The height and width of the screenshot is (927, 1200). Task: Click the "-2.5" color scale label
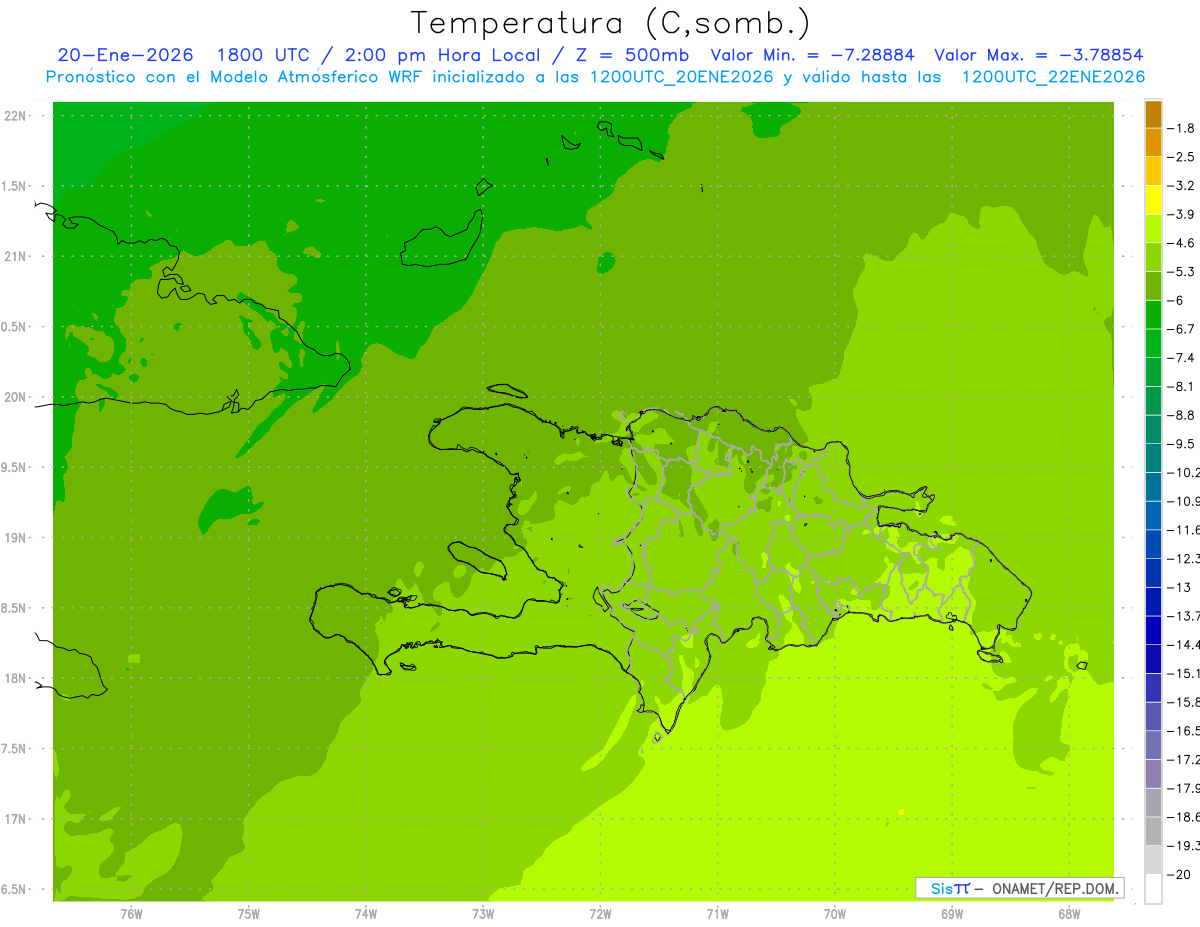point(1181,157)
